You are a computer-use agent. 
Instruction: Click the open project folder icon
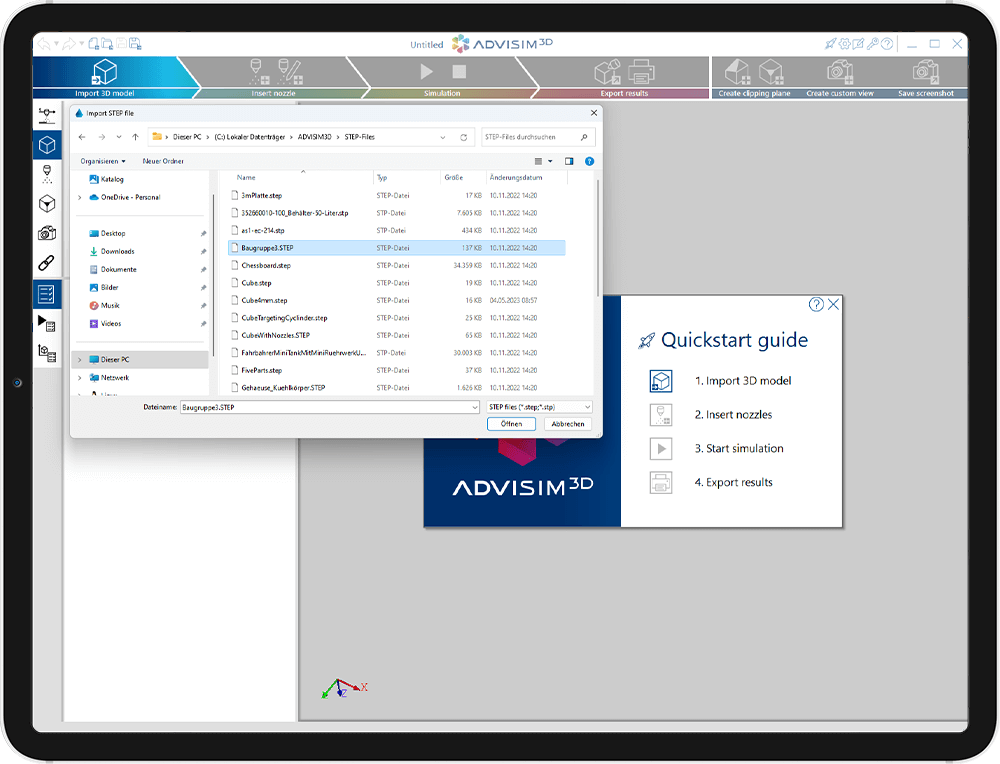point(107,43)
